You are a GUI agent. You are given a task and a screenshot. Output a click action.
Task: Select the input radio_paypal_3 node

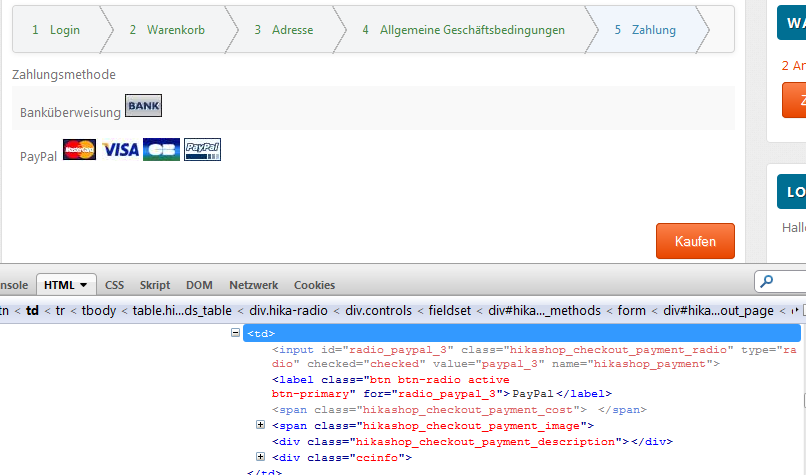pos(534,357)
